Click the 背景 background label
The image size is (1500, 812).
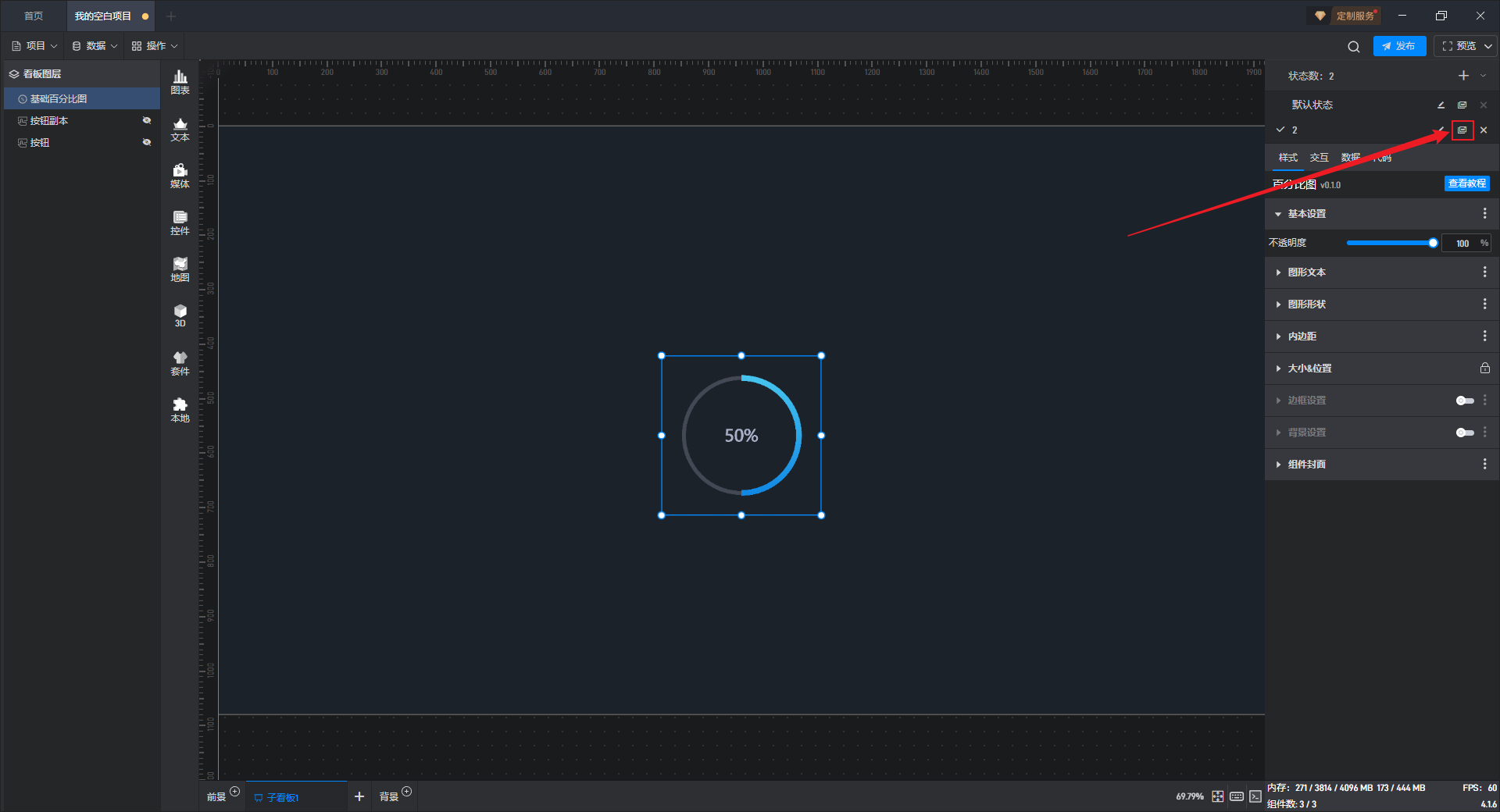click(x=389, y=796)
